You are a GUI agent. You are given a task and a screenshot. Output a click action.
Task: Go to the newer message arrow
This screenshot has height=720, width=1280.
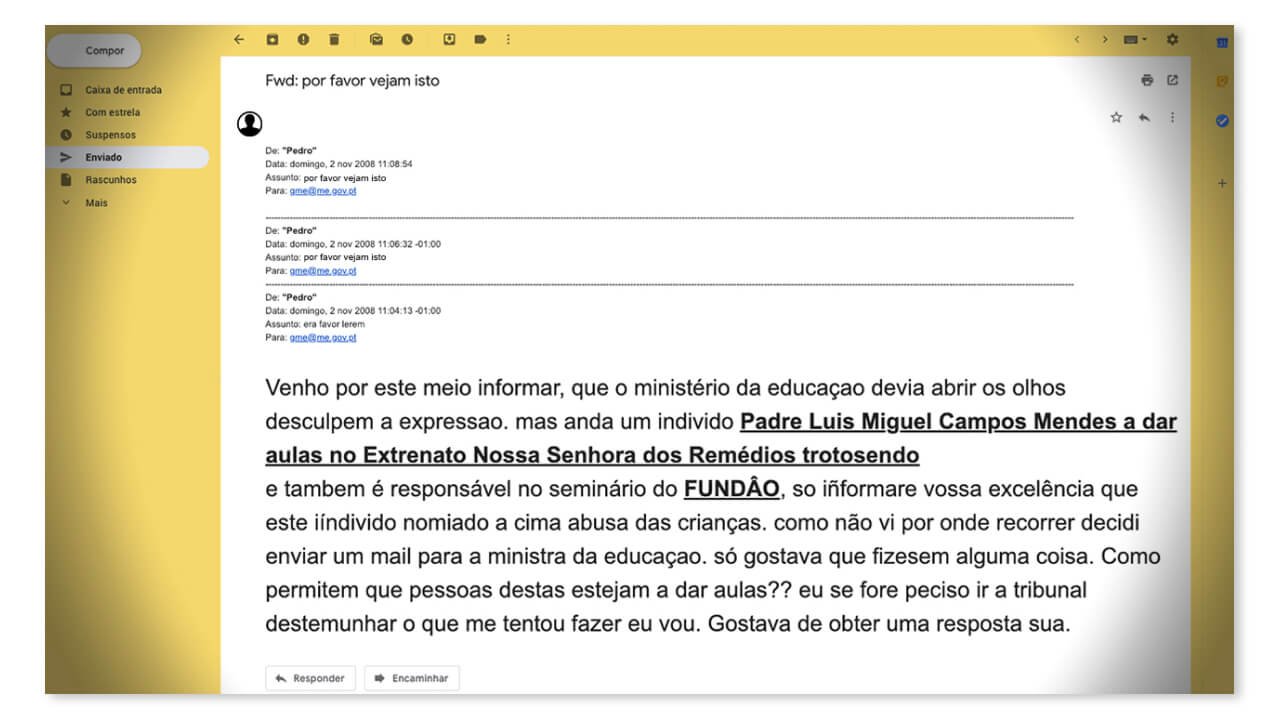tap(1077, 39)
